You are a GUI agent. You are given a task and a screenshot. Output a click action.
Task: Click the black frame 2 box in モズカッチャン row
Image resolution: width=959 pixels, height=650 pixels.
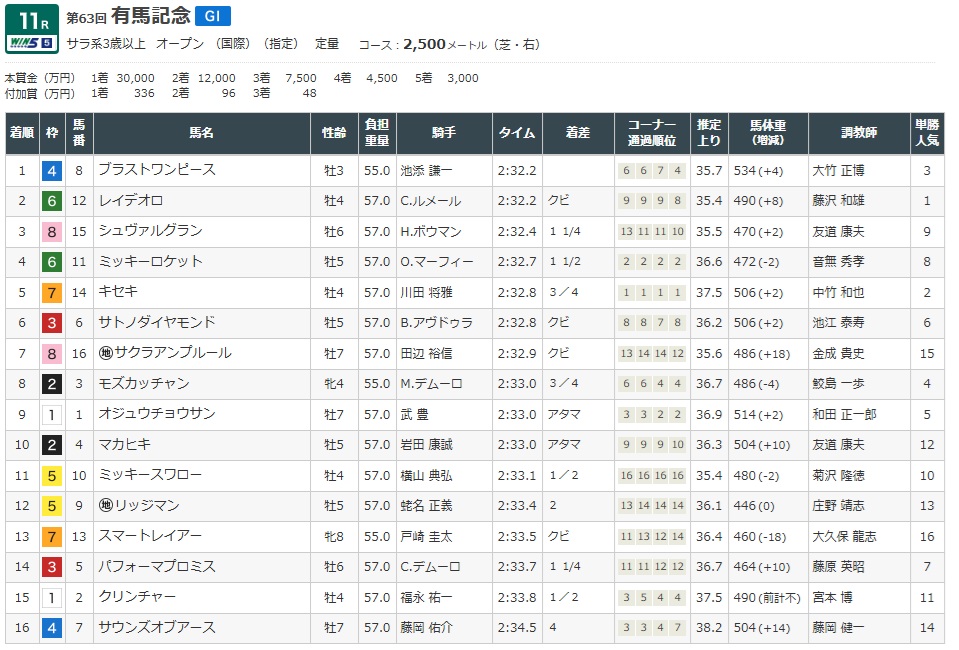coord(50,384)
